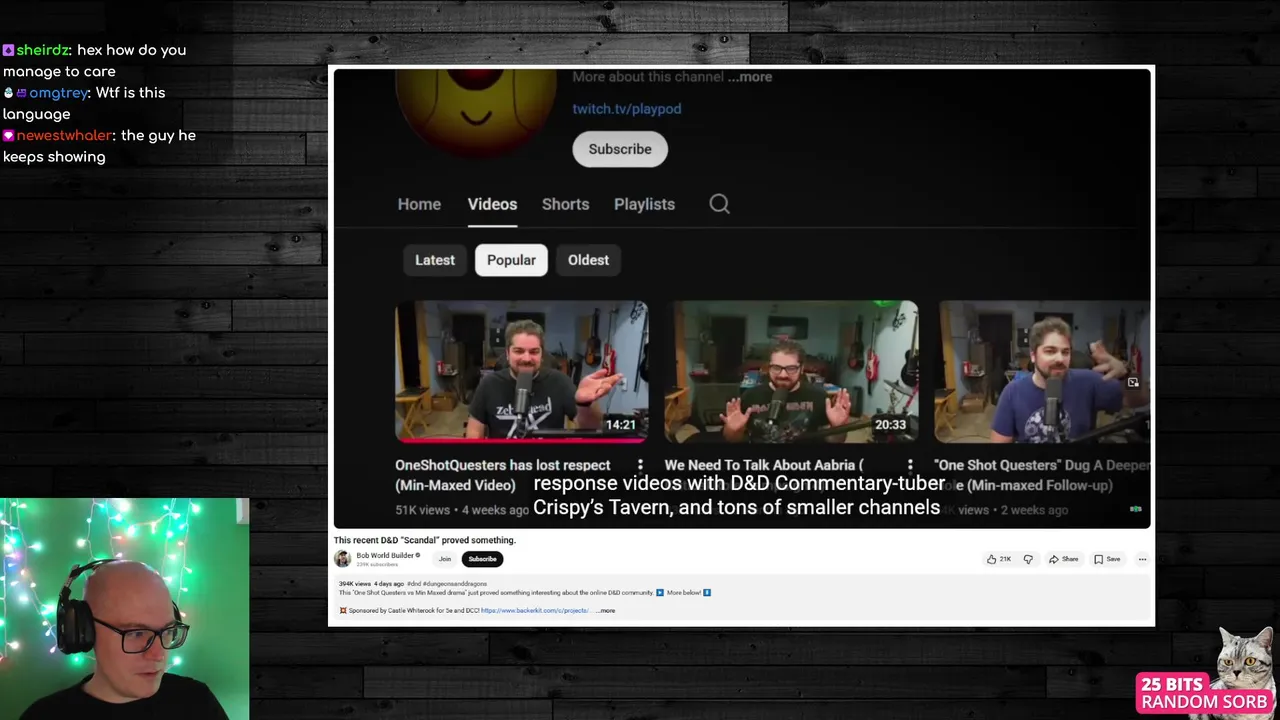Screen dimensions: 1280x720
Task: Join Bob World Builder membership
Action: [x=444, y=559]
